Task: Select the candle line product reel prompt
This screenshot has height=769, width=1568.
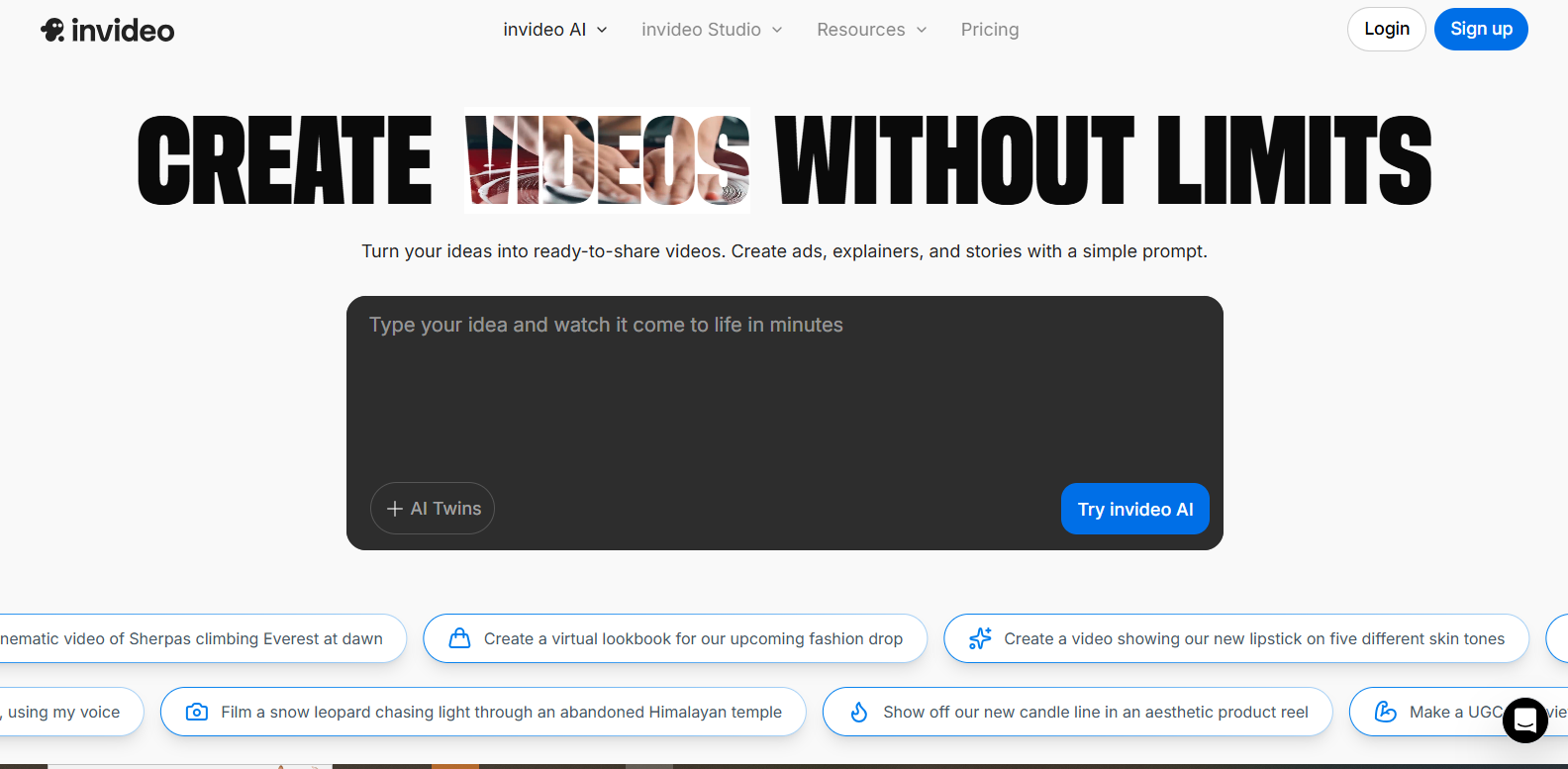Action: tap(1078, 712)
